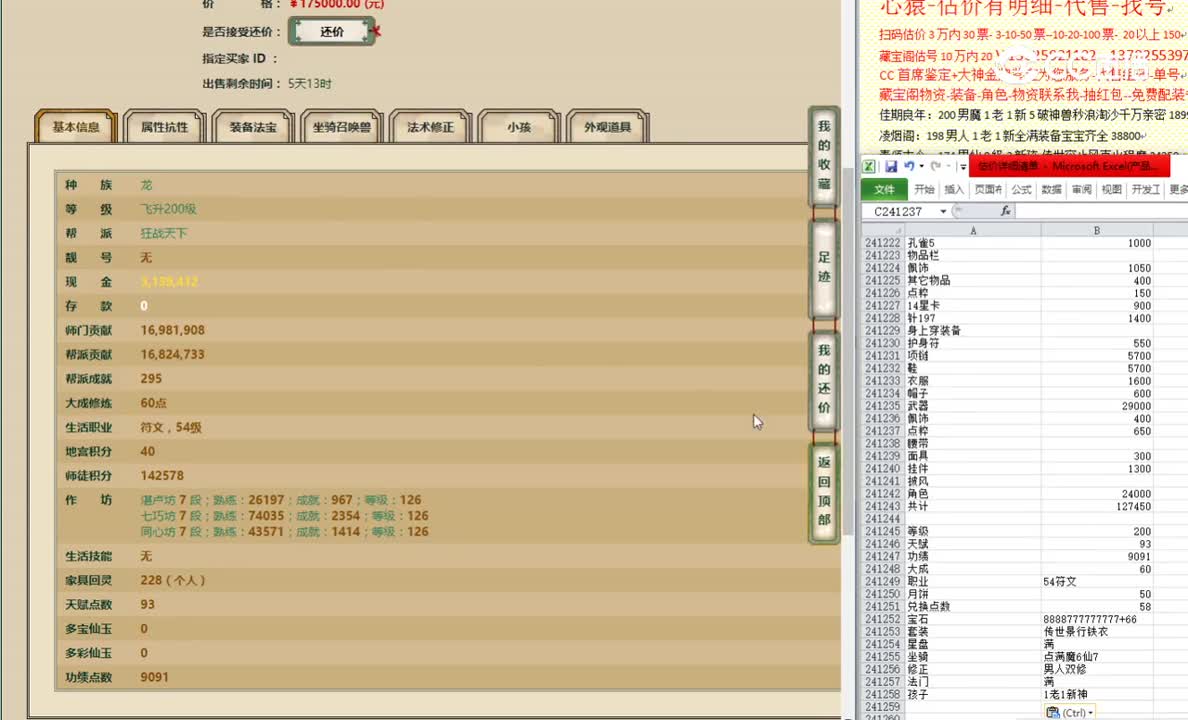Click the 点满魔6仙7 cell
The image size is (1188, 720).
point(1097,657)
